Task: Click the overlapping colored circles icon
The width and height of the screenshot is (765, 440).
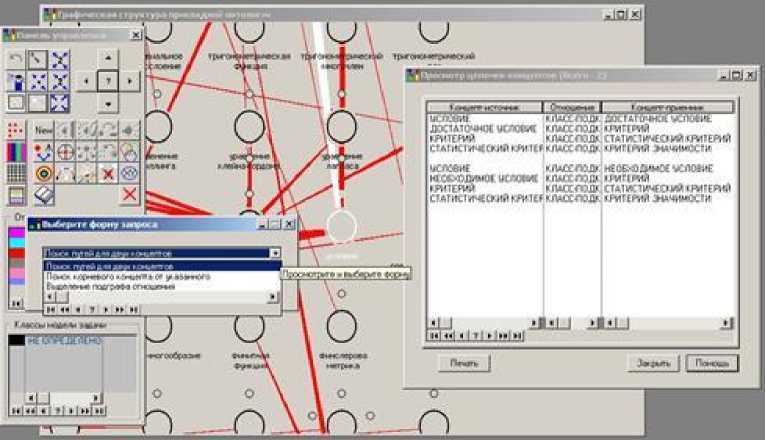Action: pos(129,152)
